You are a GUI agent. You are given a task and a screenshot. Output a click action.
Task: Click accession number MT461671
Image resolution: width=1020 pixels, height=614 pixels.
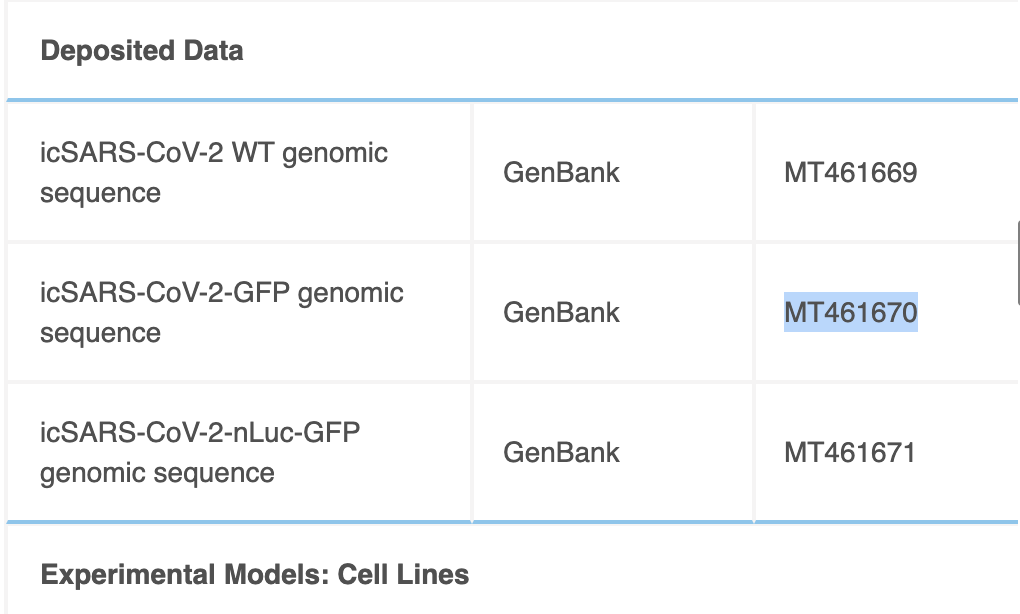pos(850,452)
